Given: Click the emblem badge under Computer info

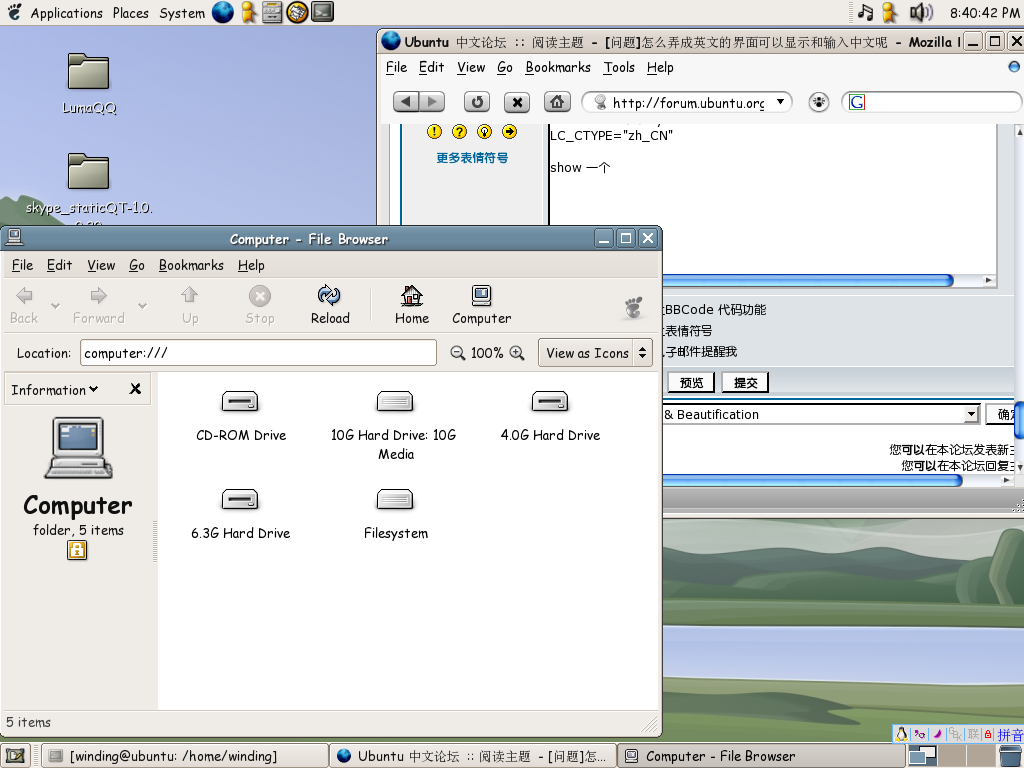Looking at the screenshot, I should 77,551.
